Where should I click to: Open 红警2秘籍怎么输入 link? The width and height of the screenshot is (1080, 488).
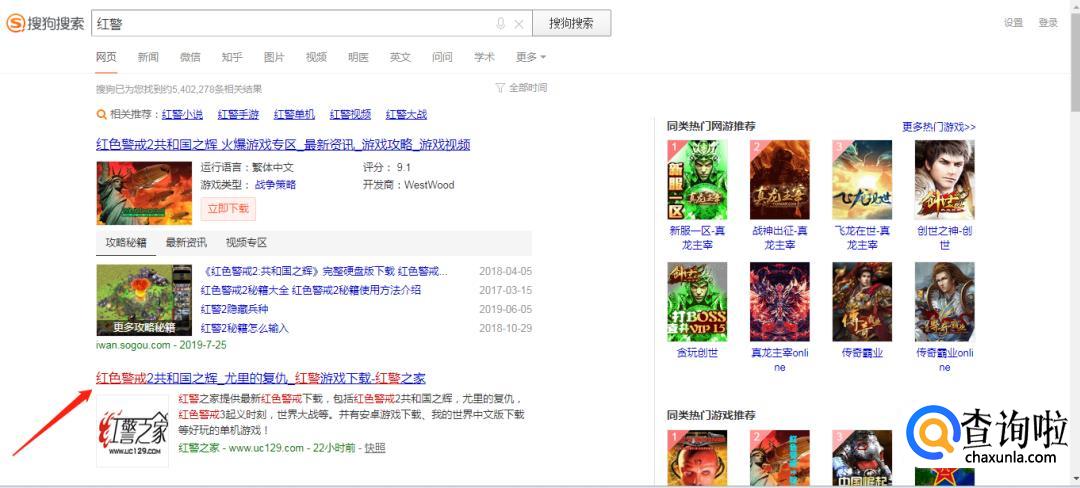245,328
